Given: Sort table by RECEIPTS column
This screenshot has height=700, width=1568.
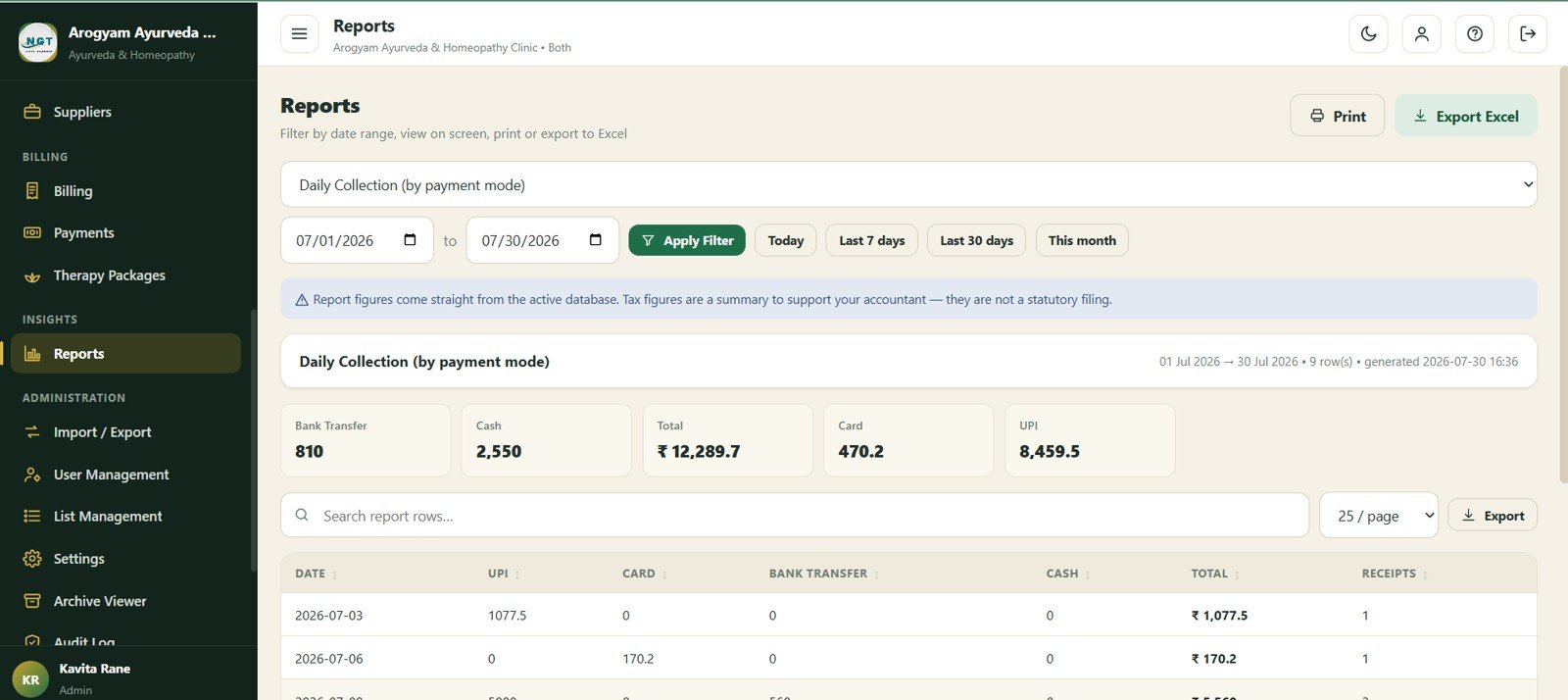Looking at the screenshot, I should (1395, 574).
